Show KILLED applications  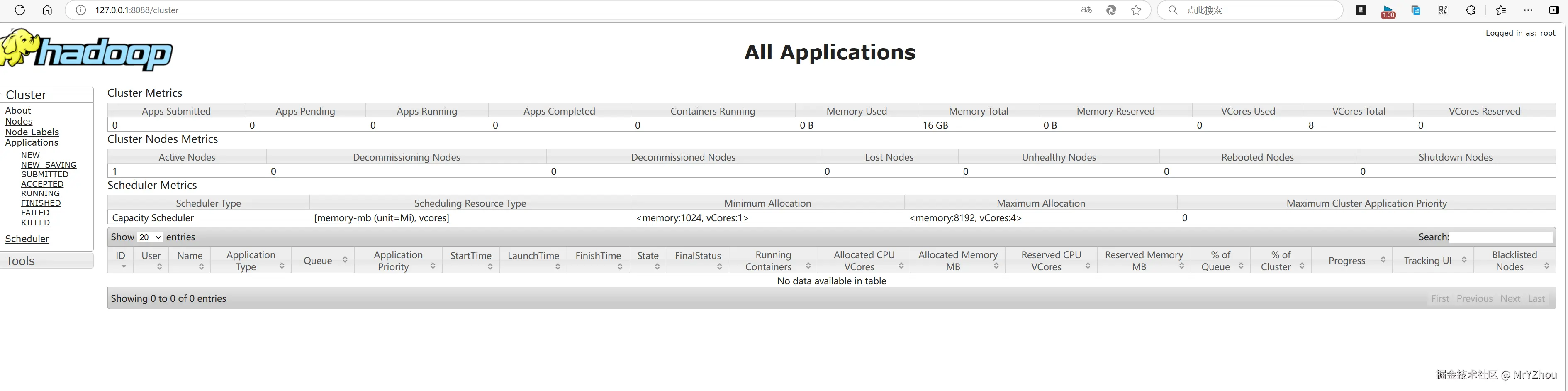(35, 222)
